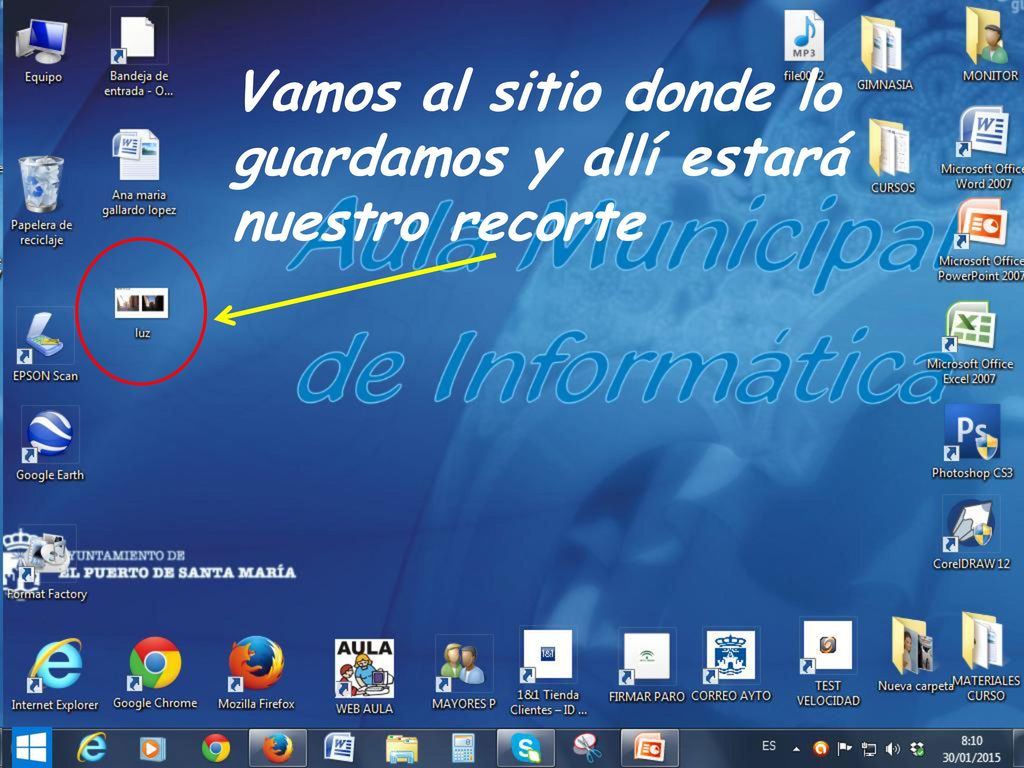
Task: Launch Microsoft Office PowerPoint 2007
Action: pyautogui.click(x=981, y=241)
